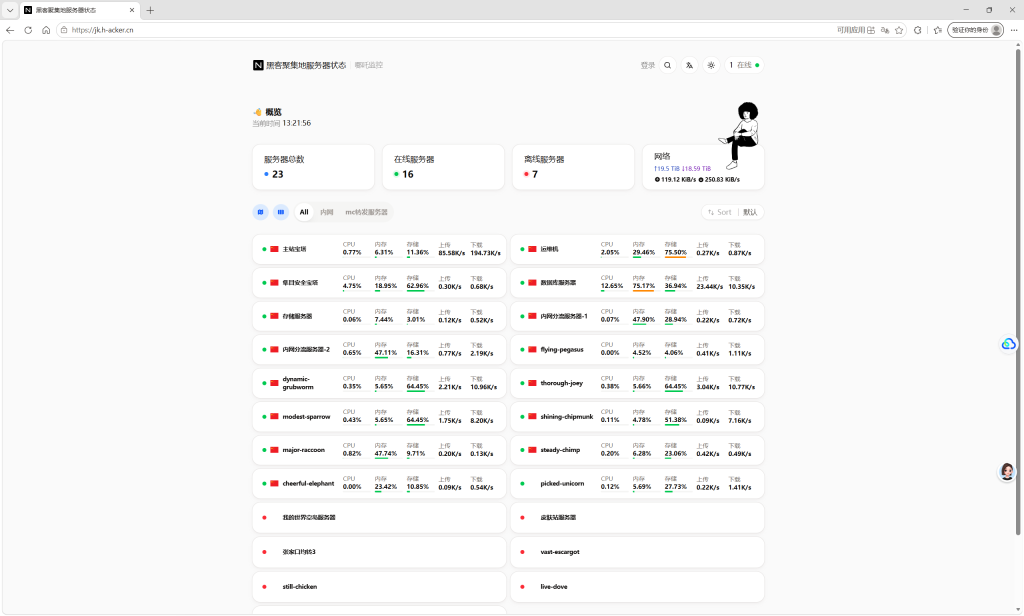Expand the tab list chevron in title bar
The width and height of the screenshot is (1024, 616).
[x=10, y=10]
